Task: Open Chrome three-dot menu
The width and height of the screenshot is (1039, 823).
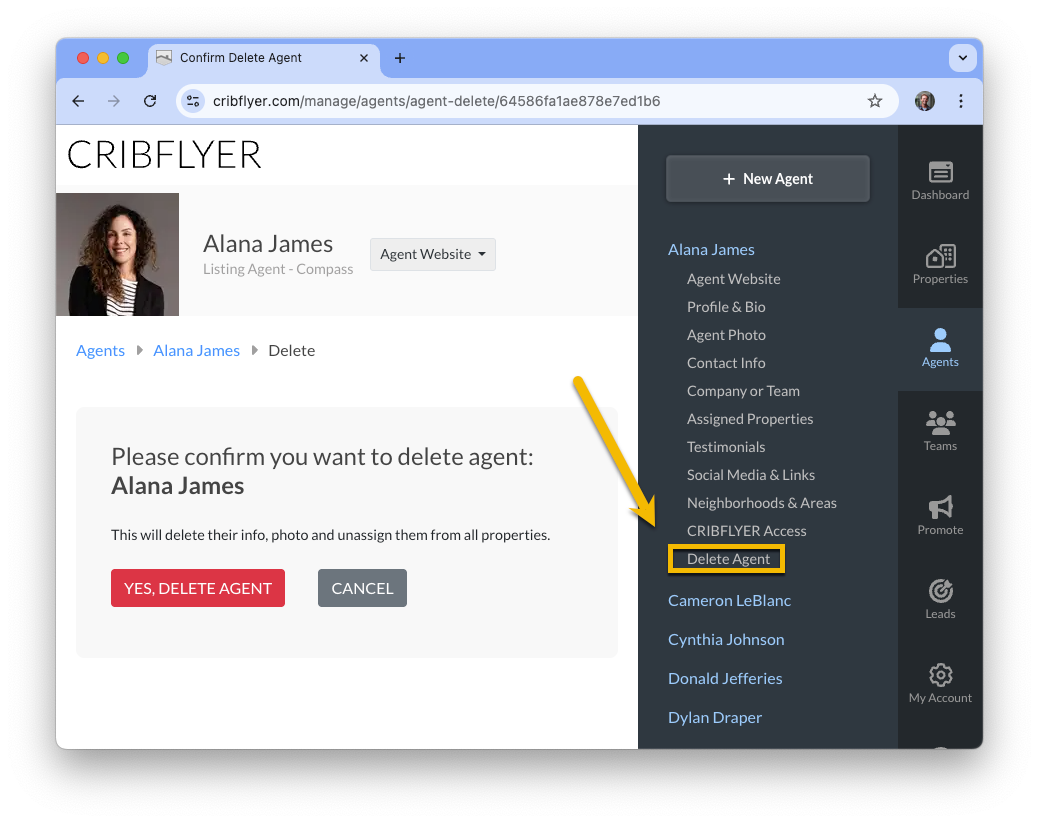Action: pos(961,101)
